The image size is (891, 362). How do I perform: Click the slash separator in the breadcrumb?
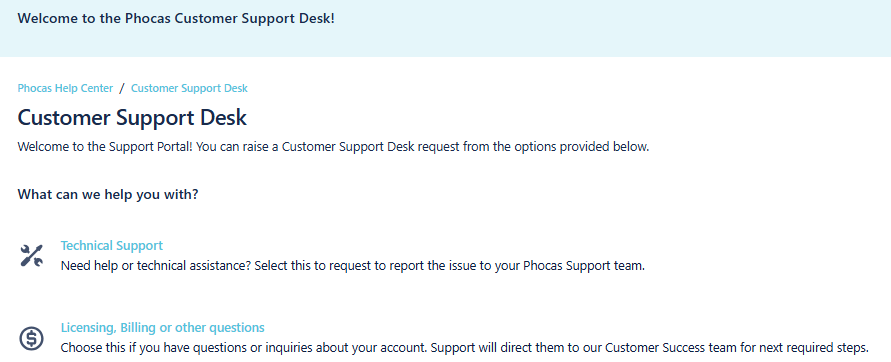tap(122, 88)
